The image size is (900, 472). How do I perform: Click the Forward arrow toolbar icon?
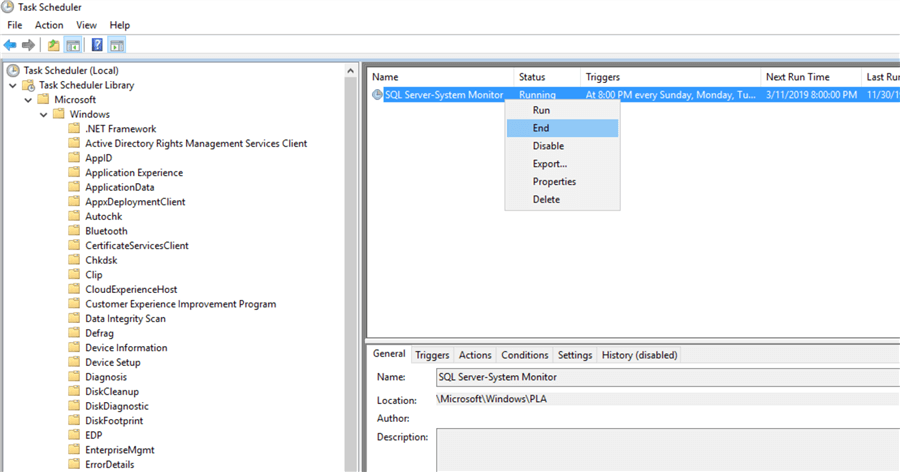(28, 45)
